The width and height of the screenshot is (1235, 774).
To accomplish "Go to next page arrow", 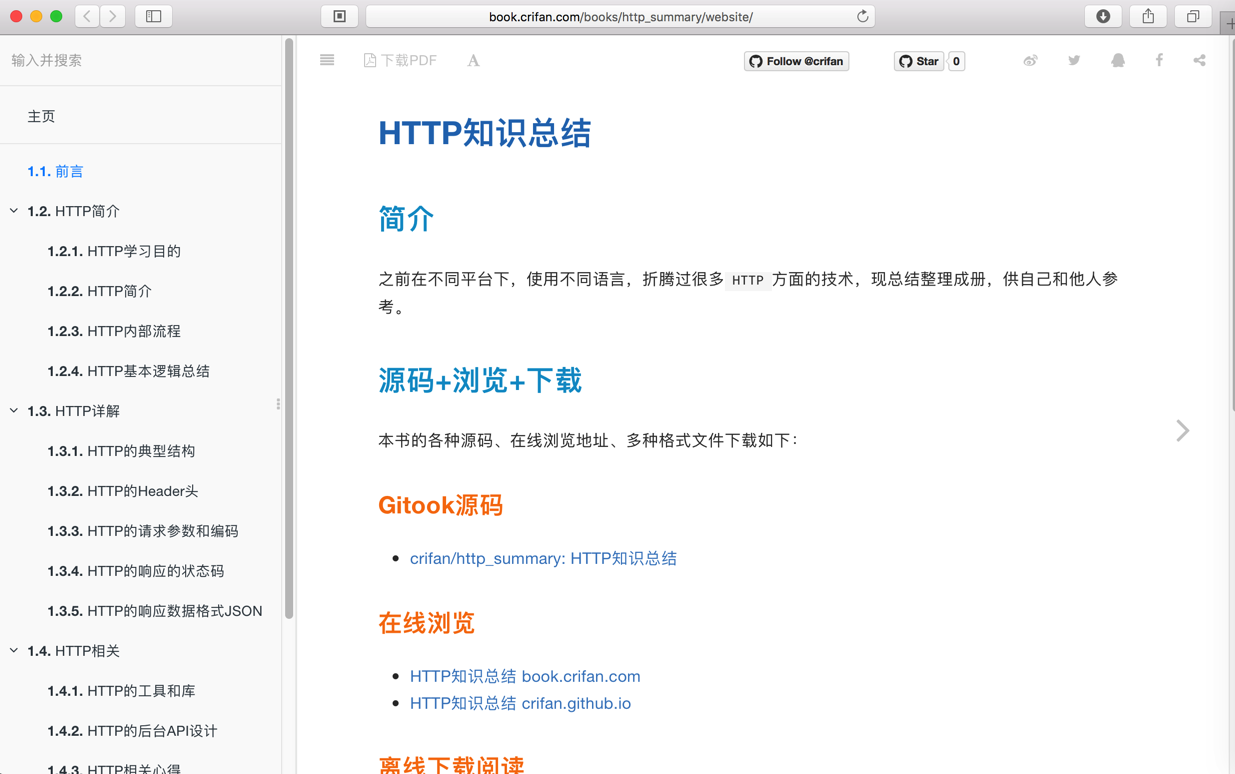I will 1183,431.
